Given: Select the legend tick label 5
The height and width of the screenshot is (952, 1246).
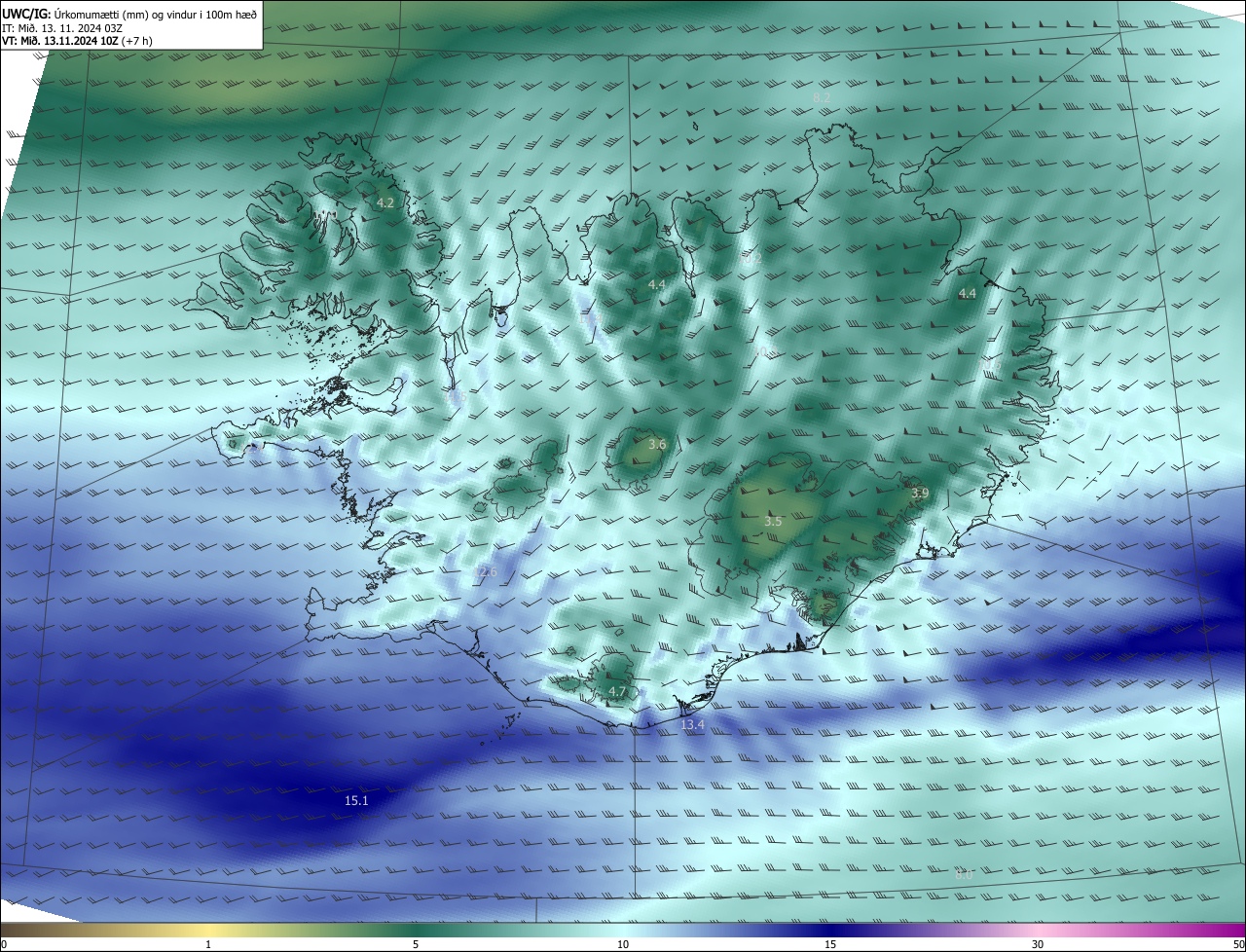Looking at the screenshot, I should (416, 945).
